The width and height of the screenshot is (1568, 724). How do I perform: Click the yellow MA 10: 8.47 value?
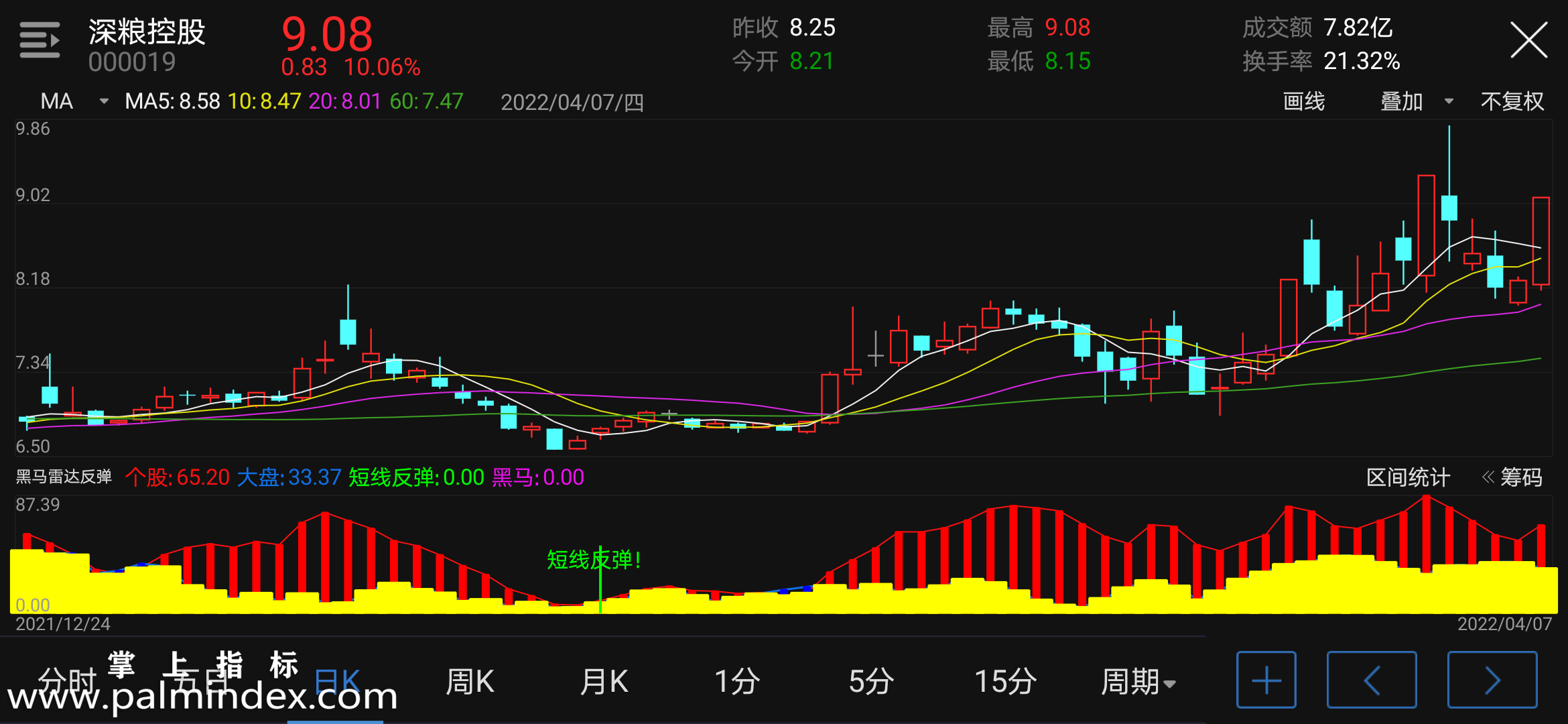[x=264, y=101]
